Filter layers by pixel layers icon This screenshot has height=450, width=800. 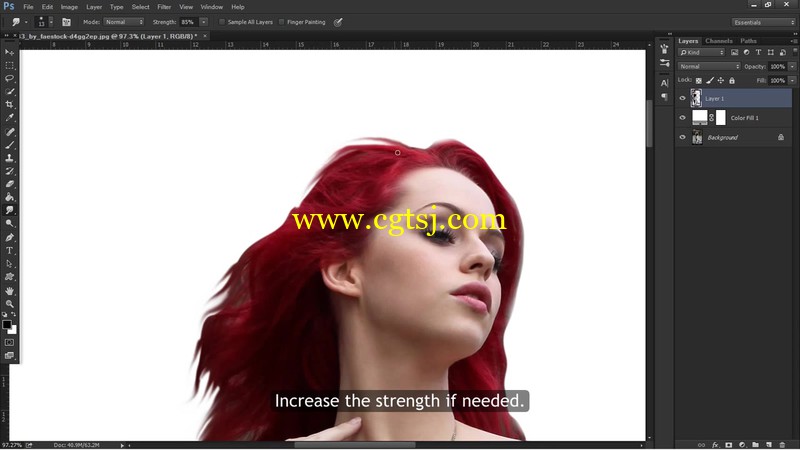(x=734, y=52)
